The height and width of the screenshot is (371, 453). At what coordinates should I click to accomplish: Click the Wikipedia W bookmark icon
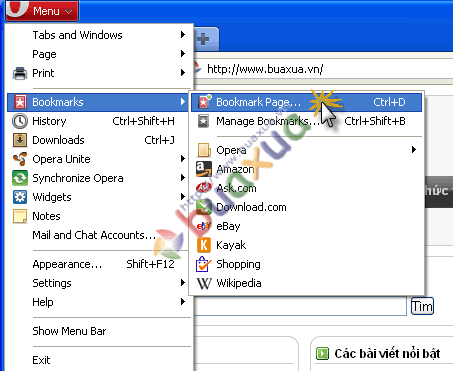point(204,283)
